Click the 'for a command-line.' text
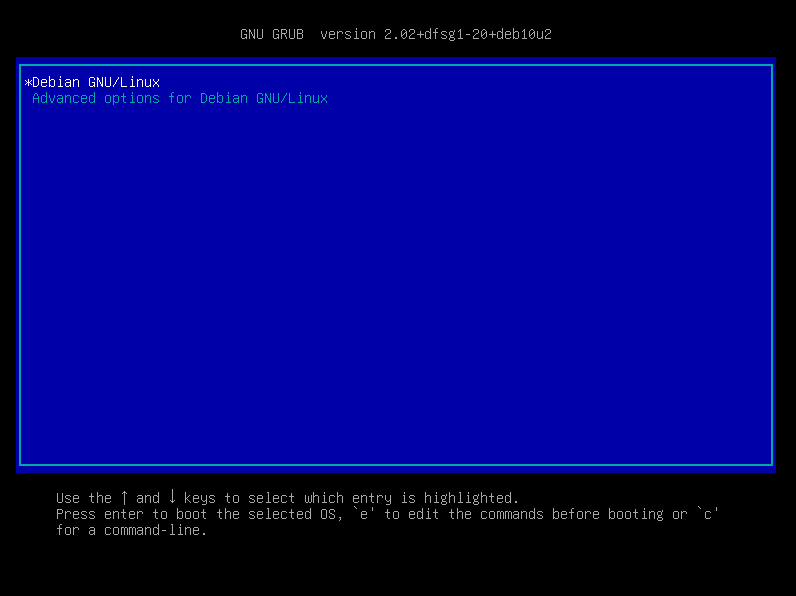Viewport: 796px width, 596px height. [x=131, y=531]
